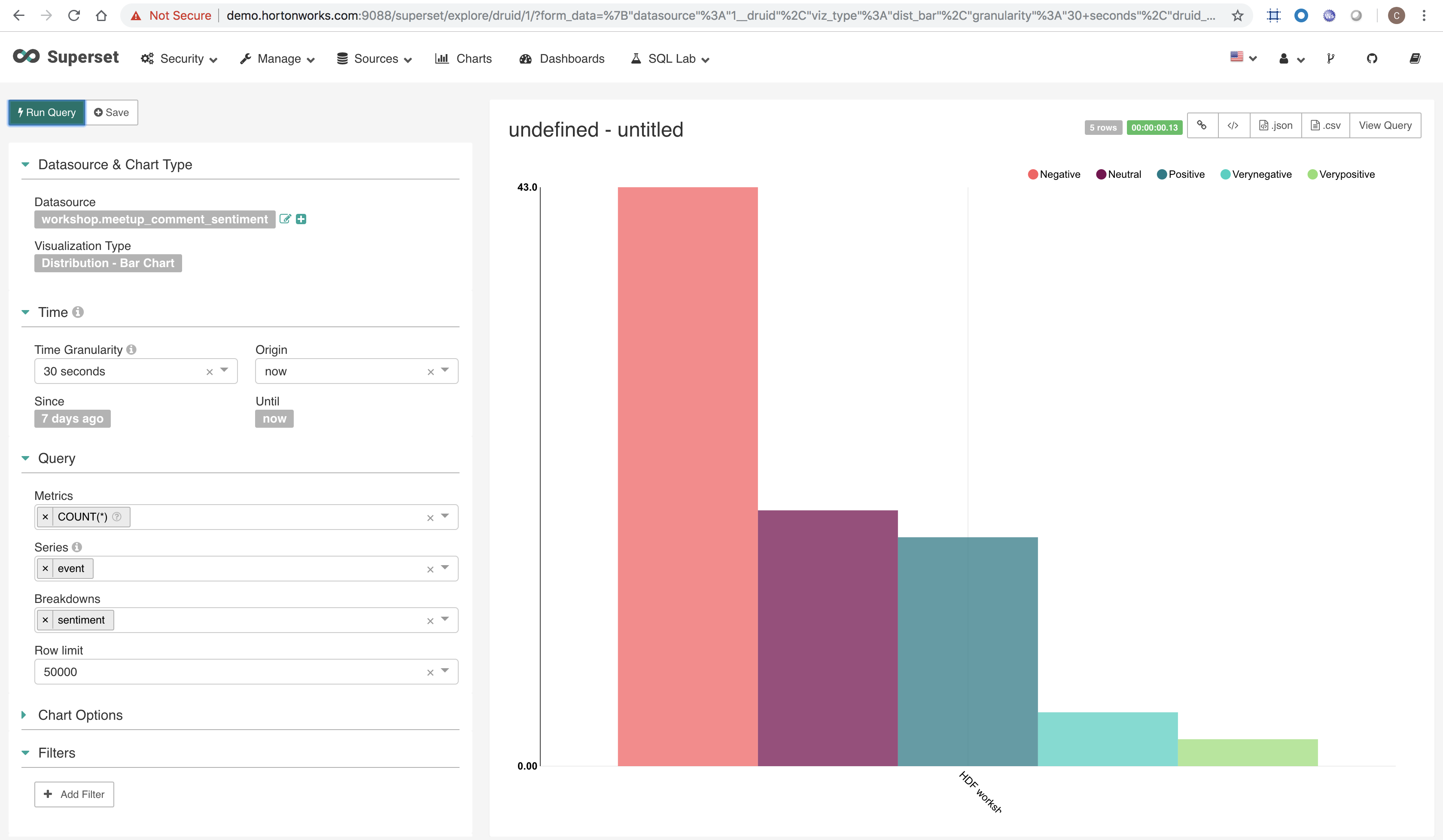The image size is (1443, 840).
Task: Open the Row limit dropdown
Action: [445, 670]
